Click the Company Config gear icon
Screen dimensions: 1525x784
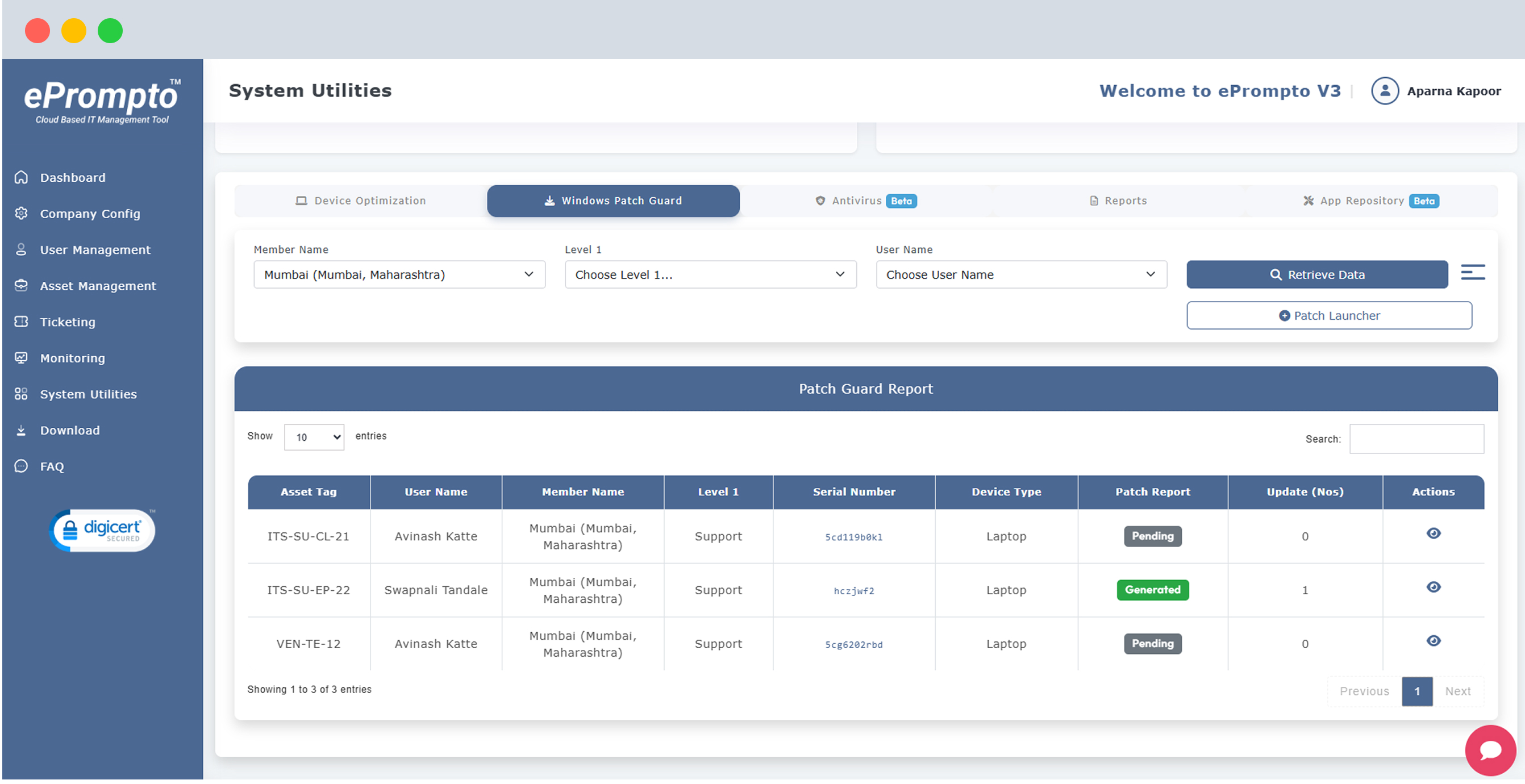click(x=22, y=214)
